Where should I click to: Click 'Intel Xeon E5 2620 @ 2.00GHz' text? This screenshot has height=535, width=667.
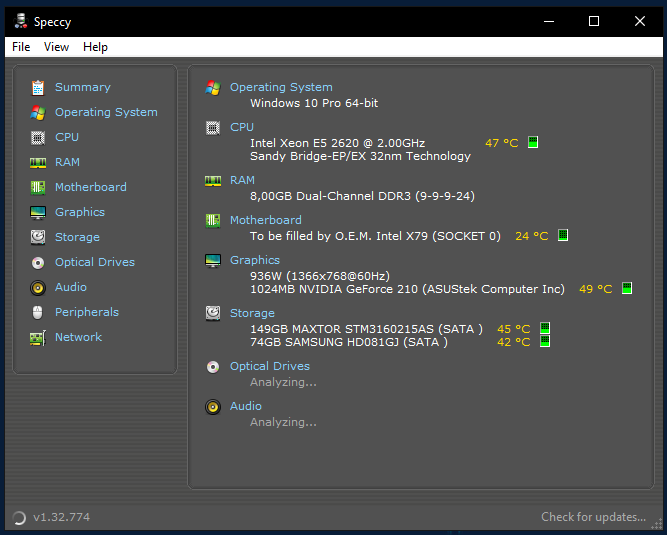pyautogui.click(x=337, y=143)
